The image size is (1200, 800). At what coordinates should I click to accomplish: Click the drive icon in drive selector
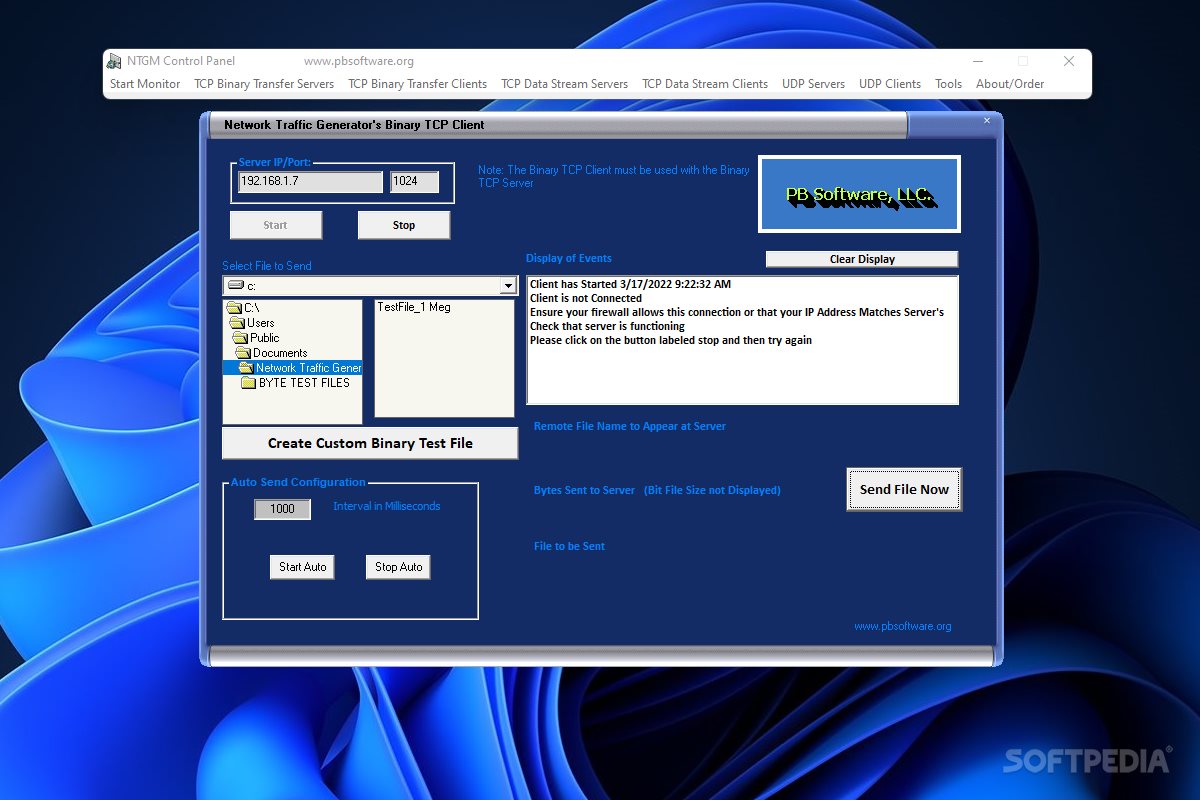pyautogui.click(x=236, y=286)
